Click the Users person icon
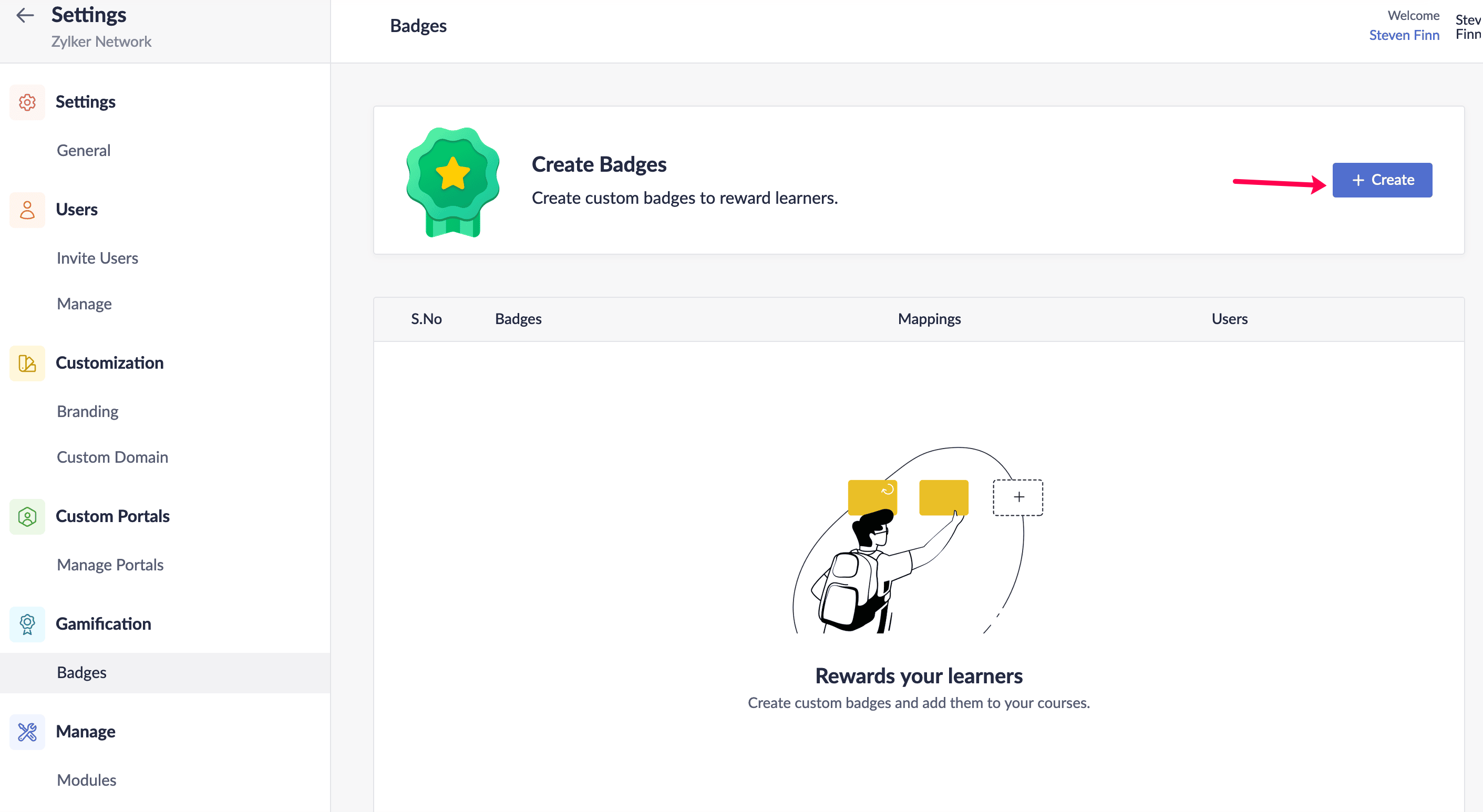1483x812 pixels. [x=27, y=210]
